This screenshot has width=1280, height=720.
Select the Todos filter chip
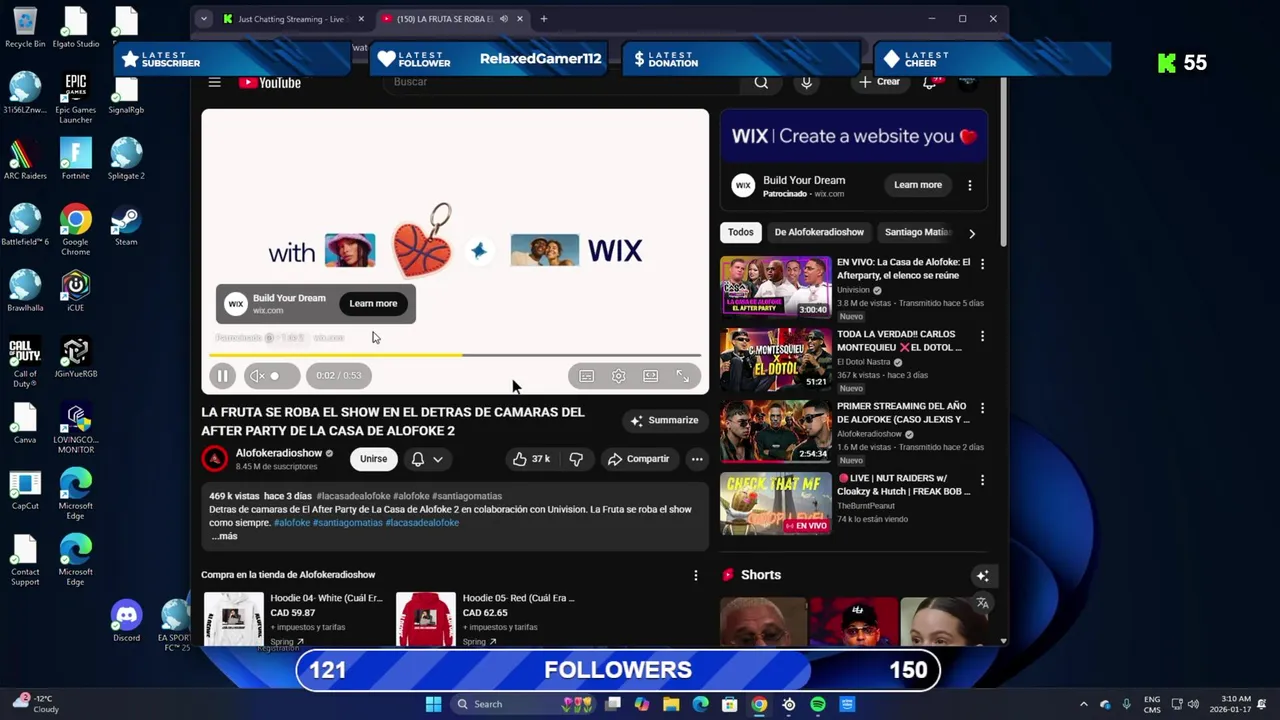(741, 232)
